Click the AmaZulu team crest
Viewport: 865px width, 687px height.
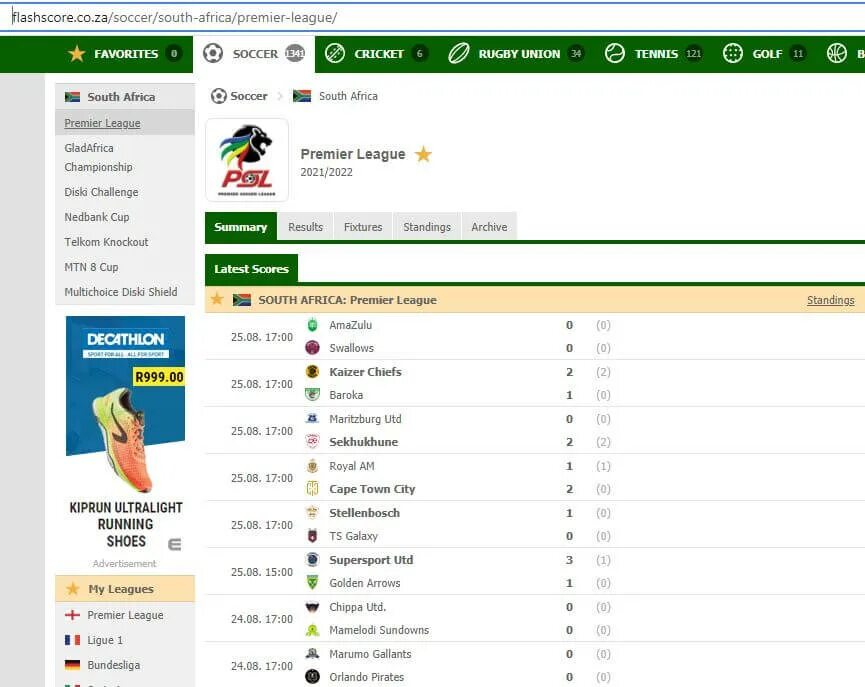[312, 325]
